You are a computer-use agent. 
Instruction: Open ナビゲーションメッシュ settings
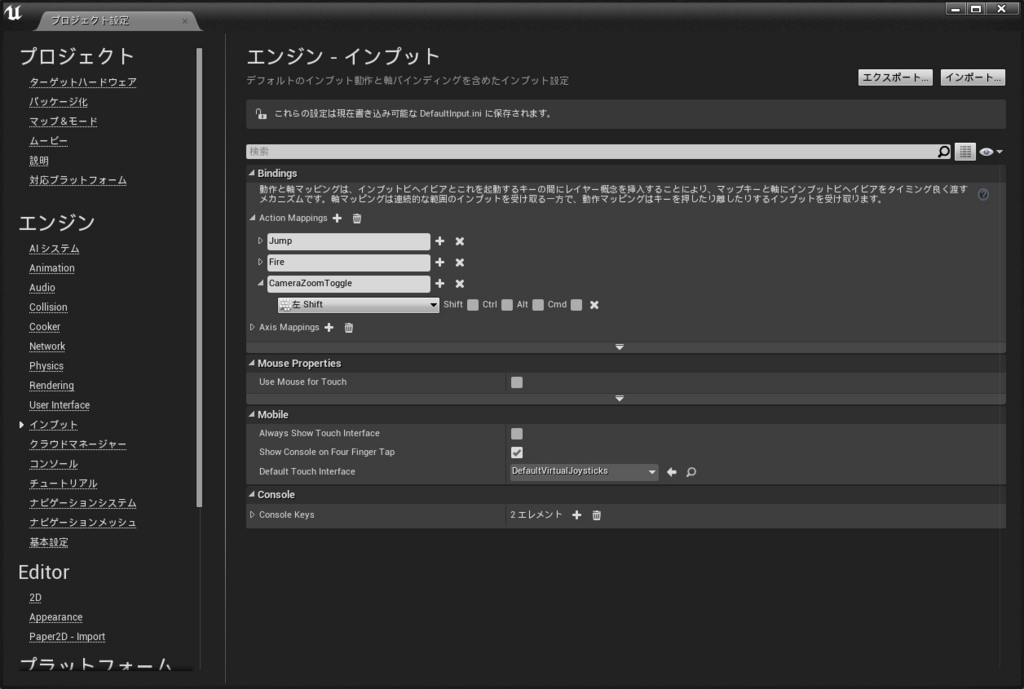(83, 522)
